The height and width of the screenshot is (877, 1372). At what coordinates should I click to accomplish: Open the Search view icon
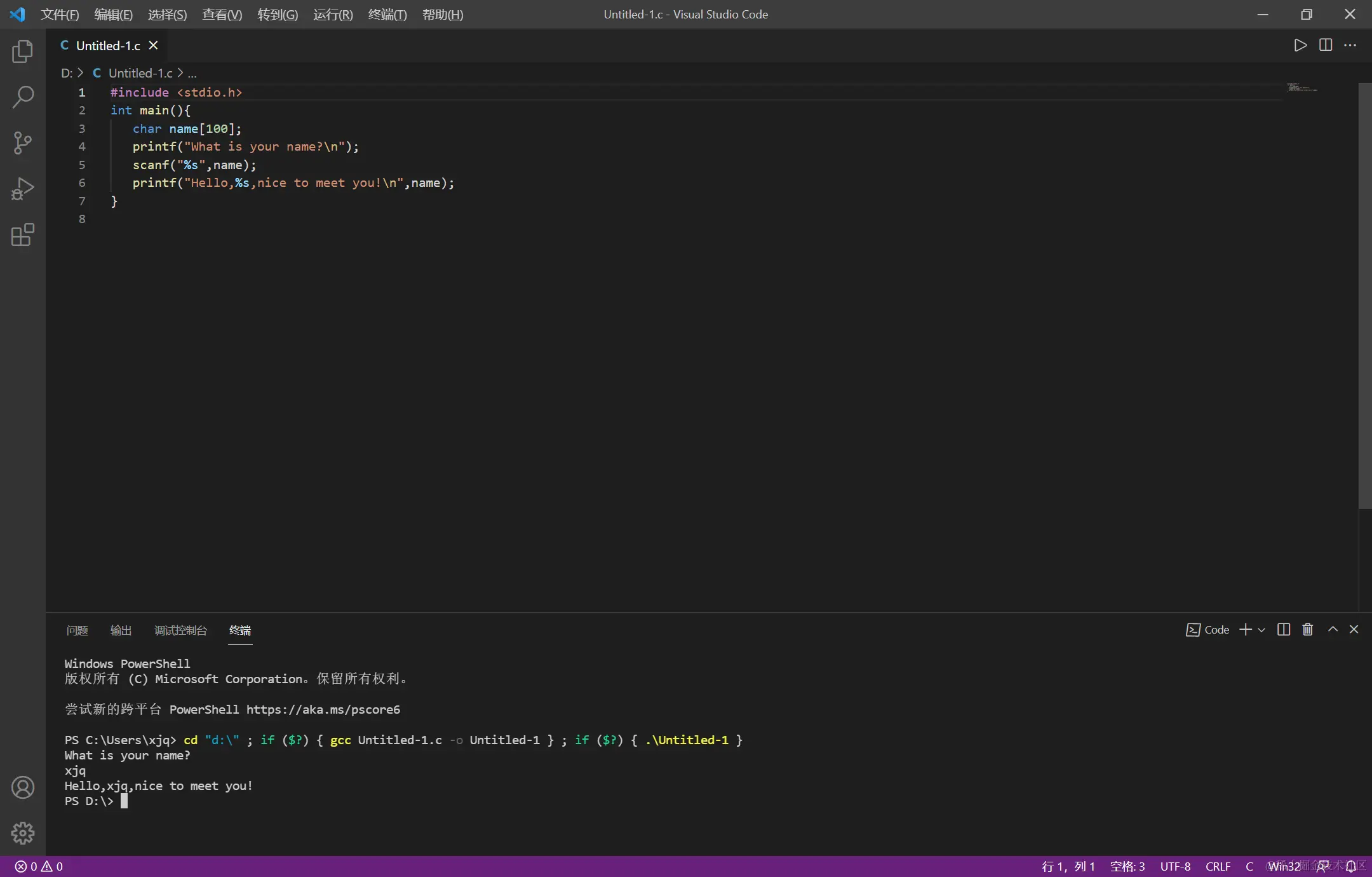[x=23, y=97]
